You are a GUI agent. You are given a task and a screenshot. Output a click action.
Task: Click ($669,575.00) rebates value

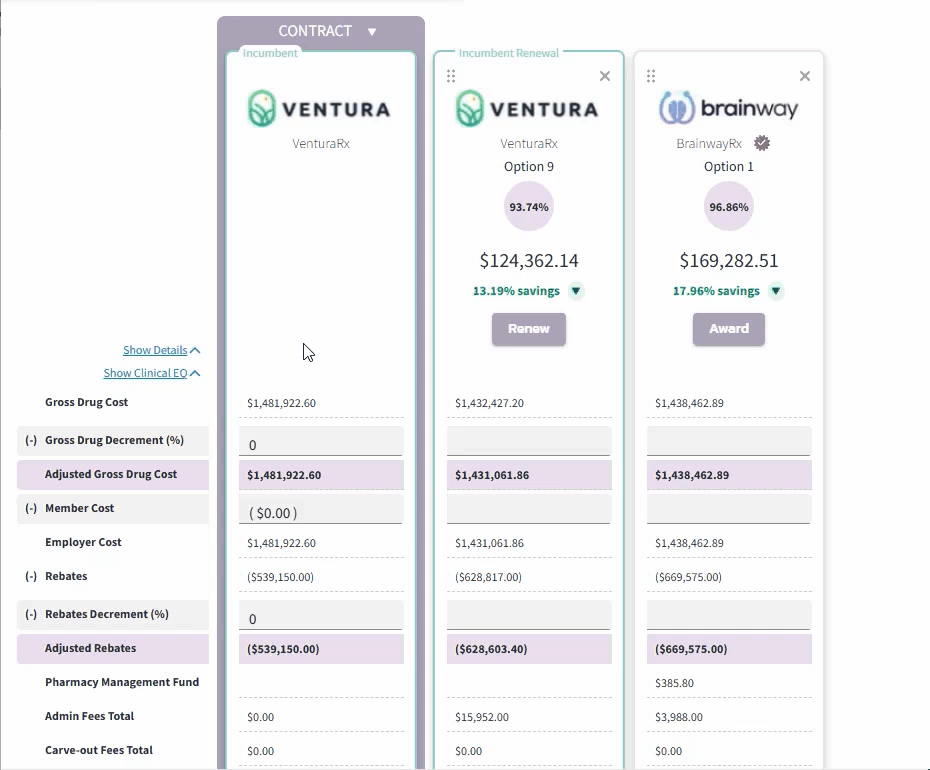(x=688, y=577)
